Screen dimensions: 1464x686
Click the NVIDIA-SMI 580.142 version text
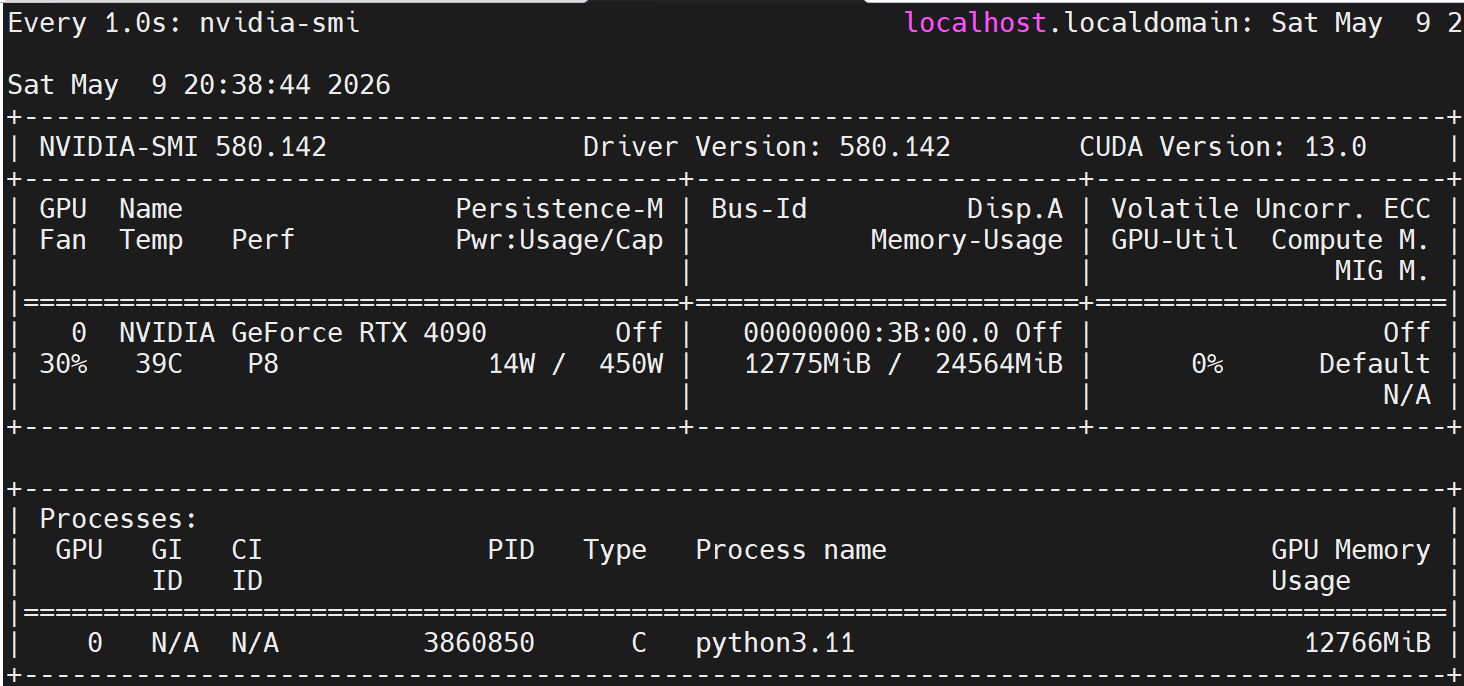183,148
